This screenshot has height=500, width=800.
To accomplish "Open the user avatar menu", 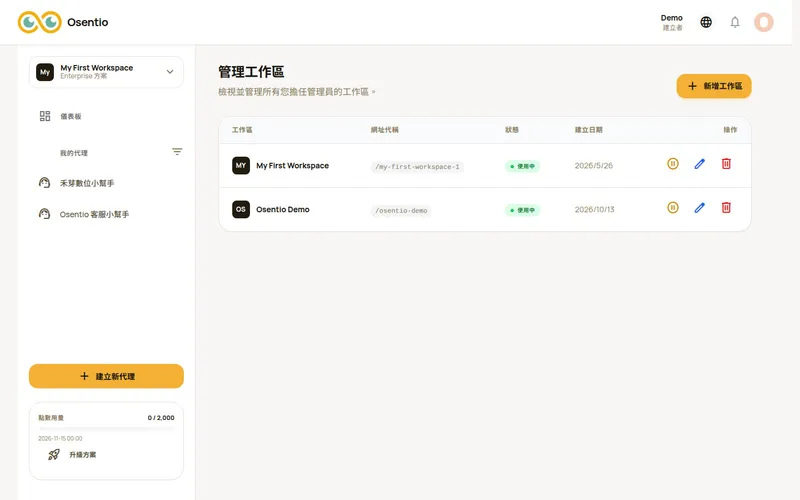I will (764, 22).
